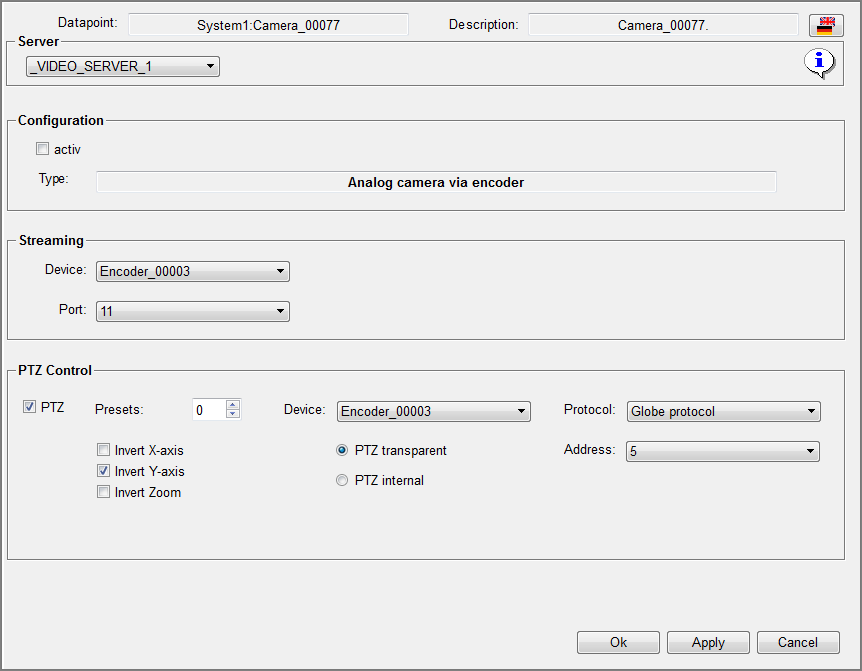
Task: Click the language flags icon button
Action: [825, 26]
